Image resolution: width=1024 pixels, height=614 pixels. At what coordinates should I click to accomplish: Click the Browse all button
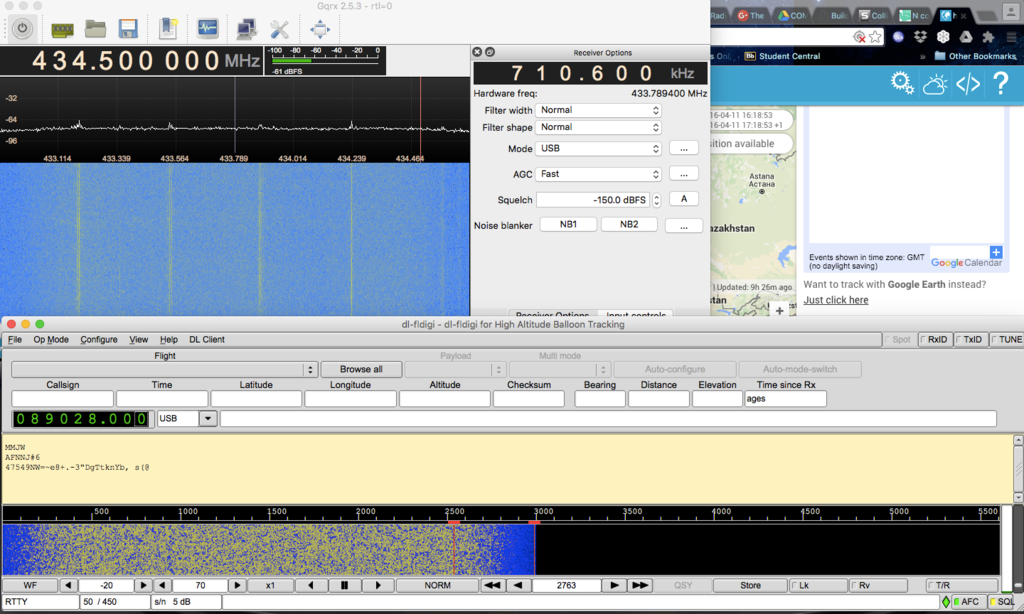coord(360,369)
